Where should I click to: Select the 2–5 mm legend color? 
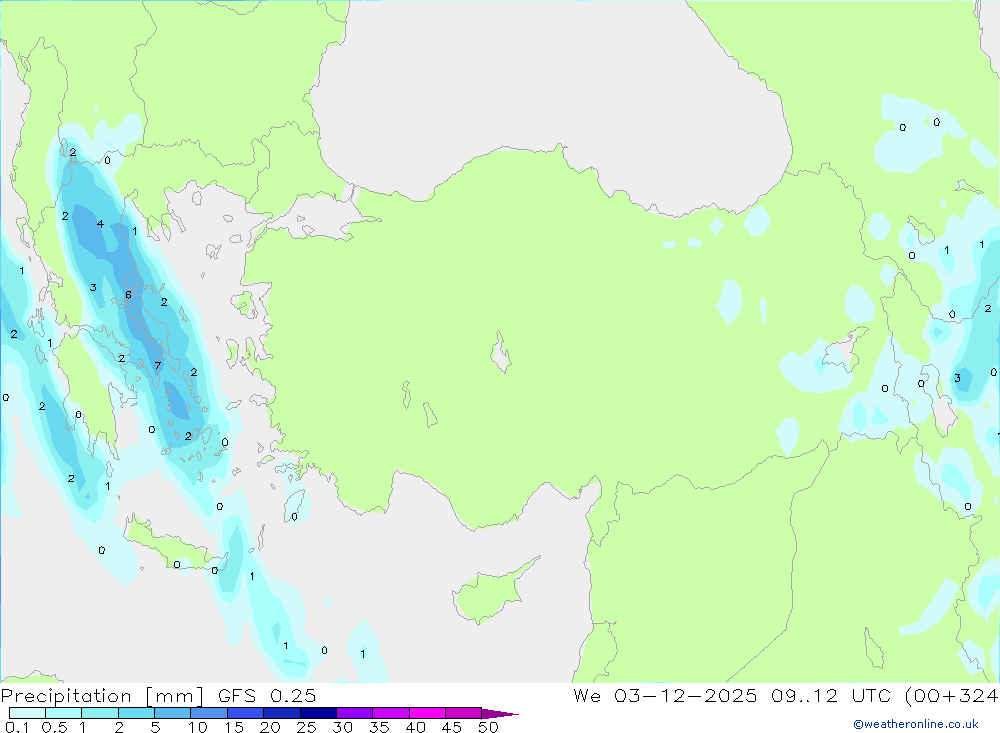tap(136, 713)
